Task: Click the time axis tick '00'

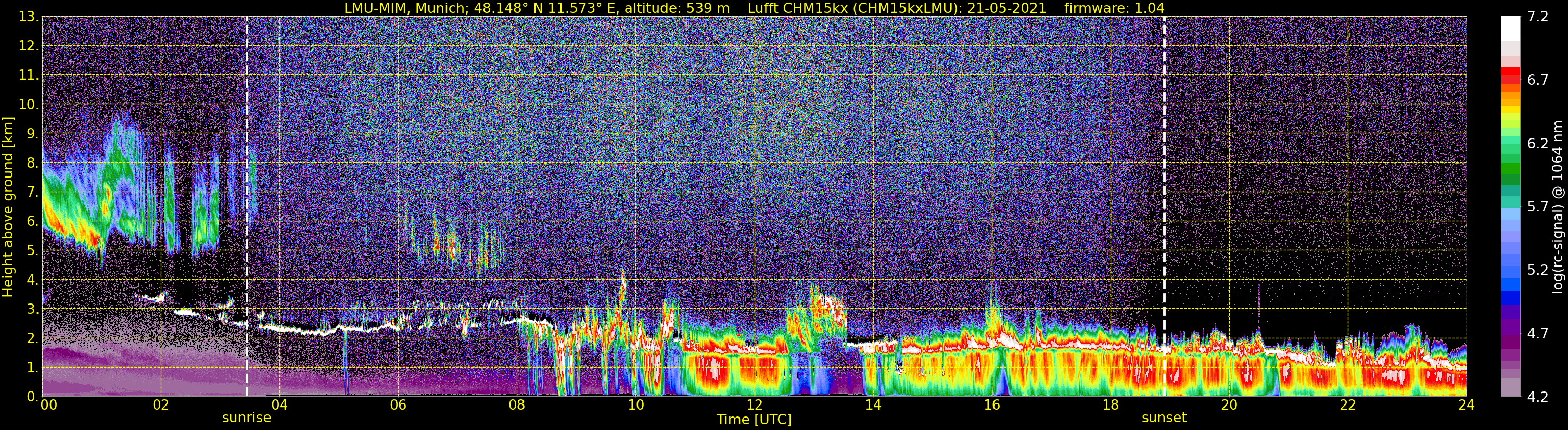Action: (48, 405)
